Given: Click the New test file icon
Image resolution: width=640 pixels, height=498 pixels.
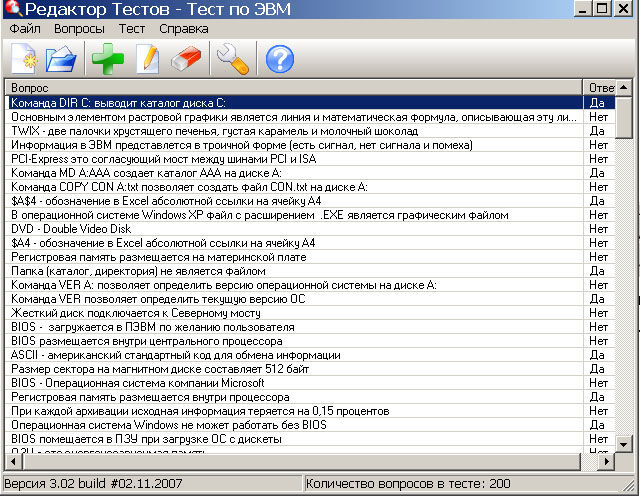Looking at the screenshot, I should (24, 59).
